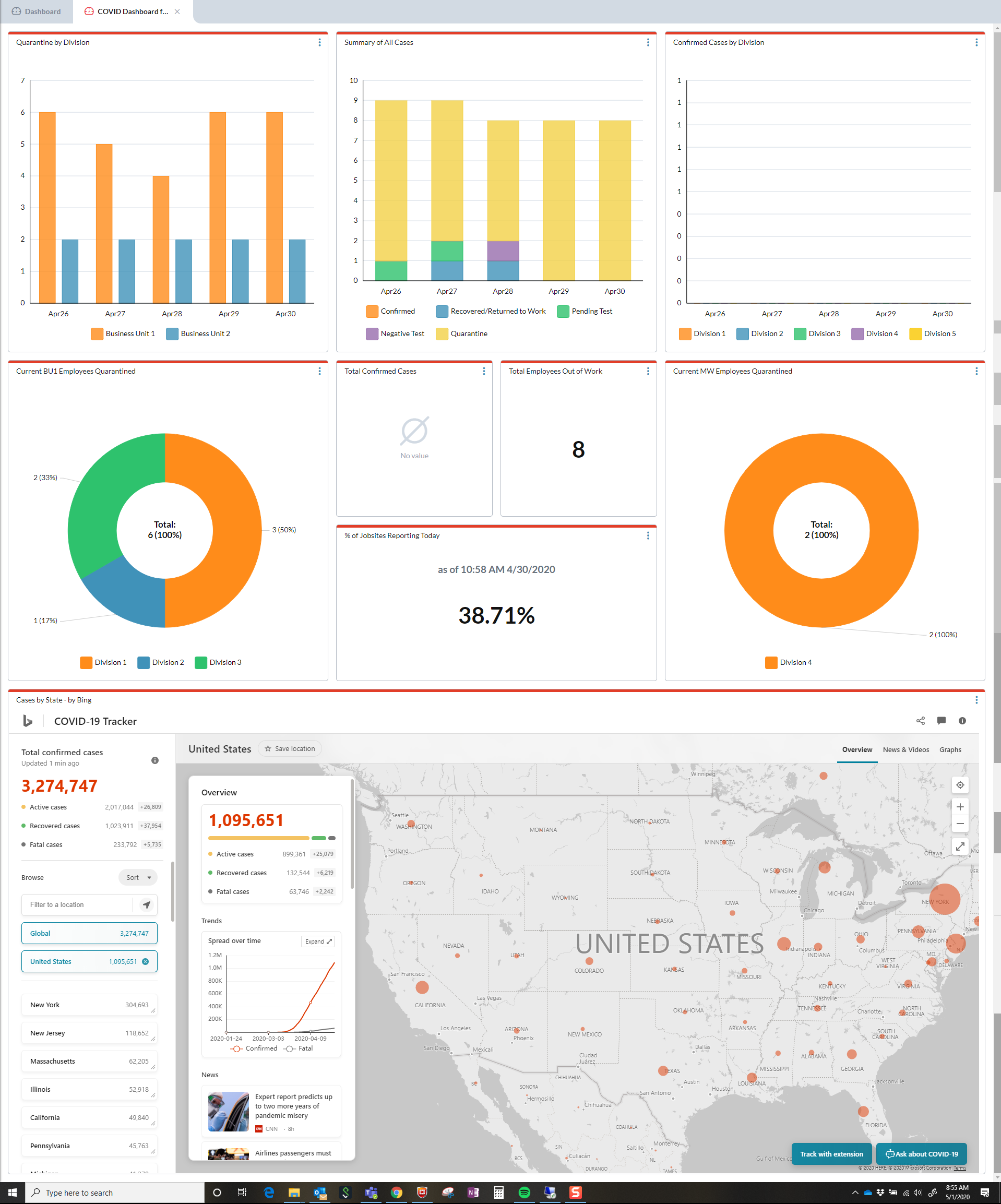Open the Sort dropdown under Browse
1001x1204 pixels.
(x=138, y=877)
